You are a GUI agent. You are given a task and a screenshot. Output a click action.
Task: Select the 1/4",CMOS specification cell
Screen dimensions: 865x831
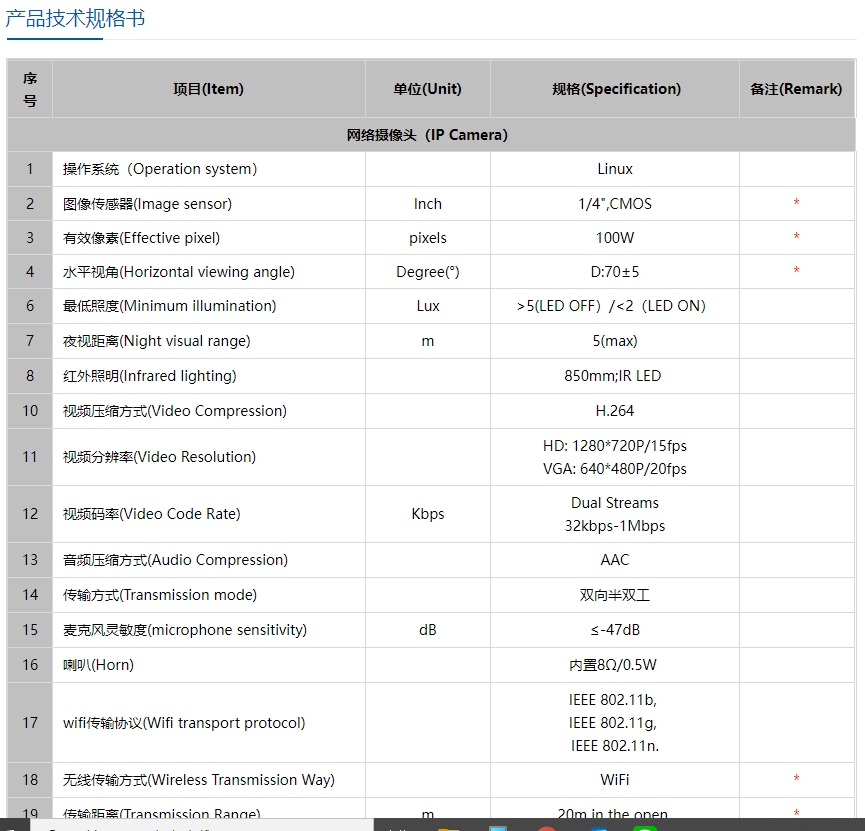pyautogui.click(x=614, y=204)
